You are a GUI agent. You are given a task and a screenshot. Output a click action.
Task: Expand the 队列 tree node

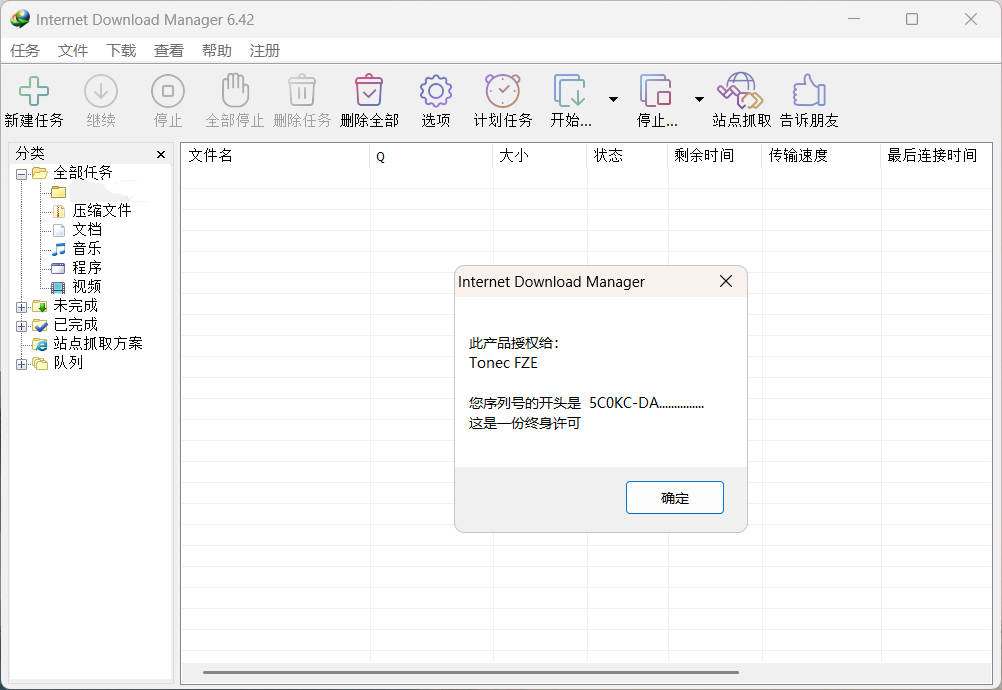pyautogui.click(x=22, y=363)
